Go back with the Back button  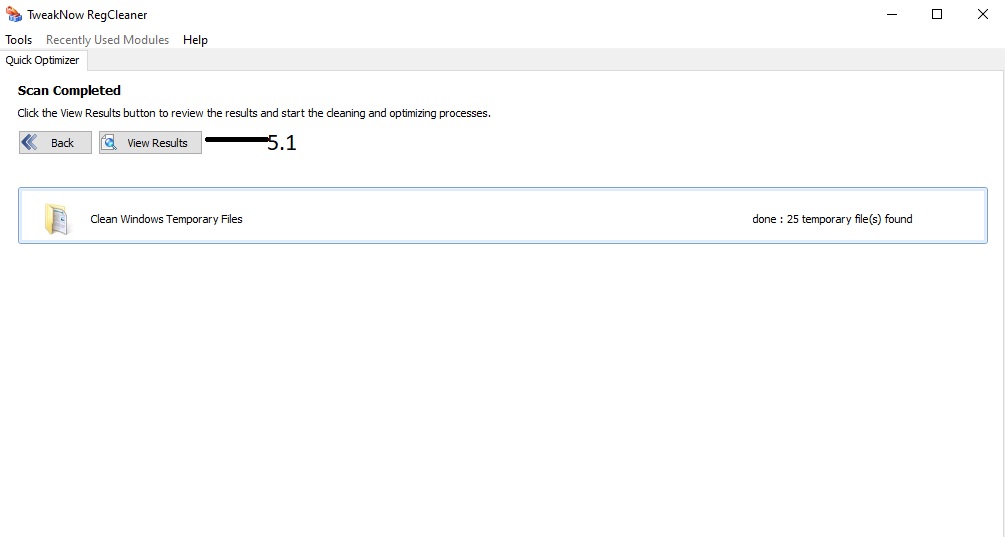pos(55,142)
